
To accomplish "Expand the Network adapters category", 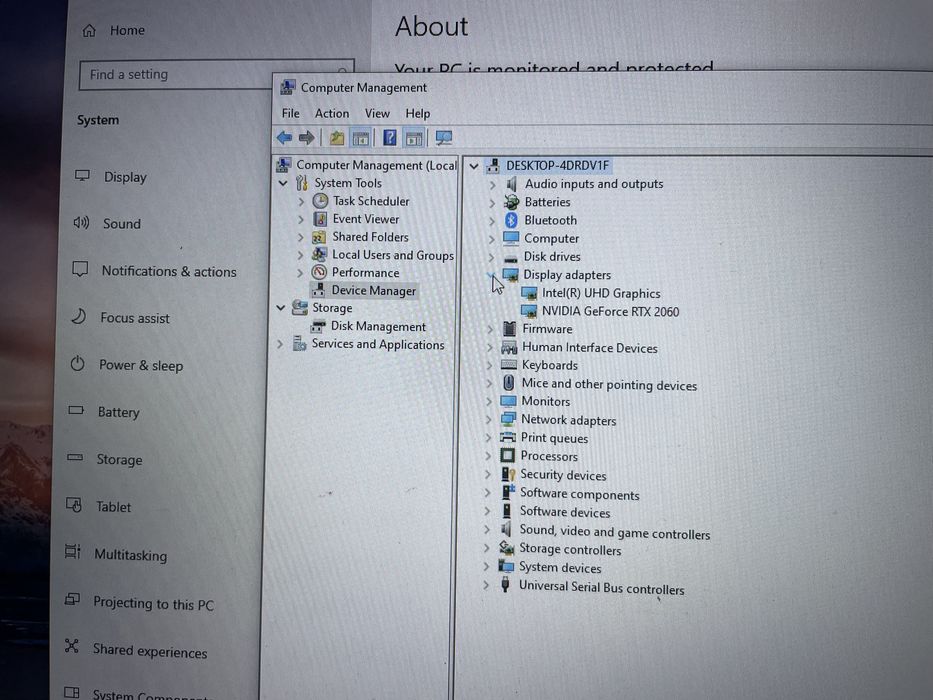I will (x=489, y=420).
